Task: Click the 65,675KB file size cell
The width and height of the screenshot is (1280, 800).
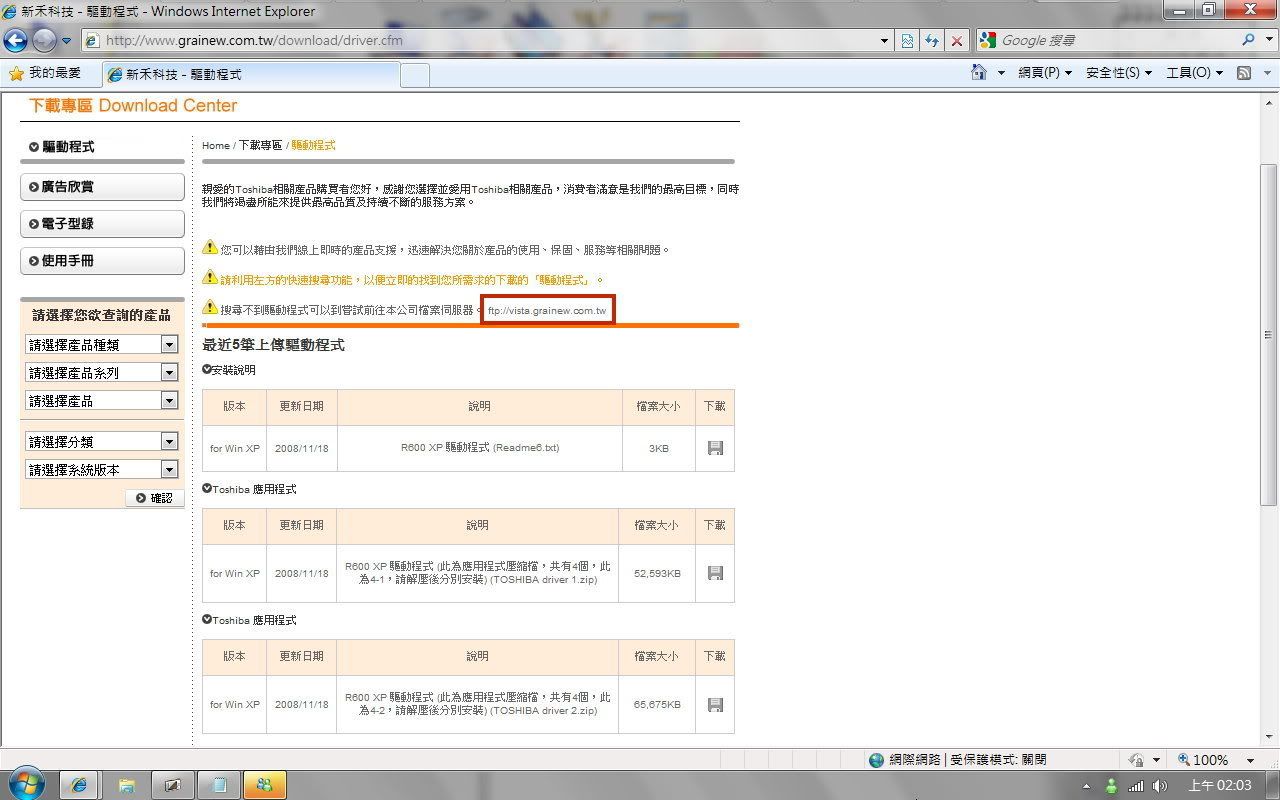Action: pyautogui.click(x=657, y=705)
